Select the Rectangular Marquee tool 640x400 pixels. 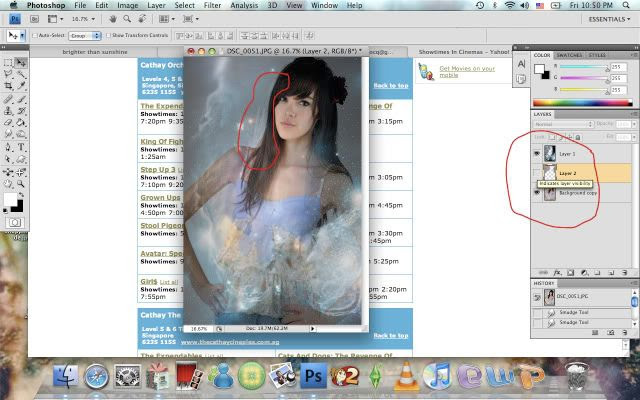tap(8, 63)
